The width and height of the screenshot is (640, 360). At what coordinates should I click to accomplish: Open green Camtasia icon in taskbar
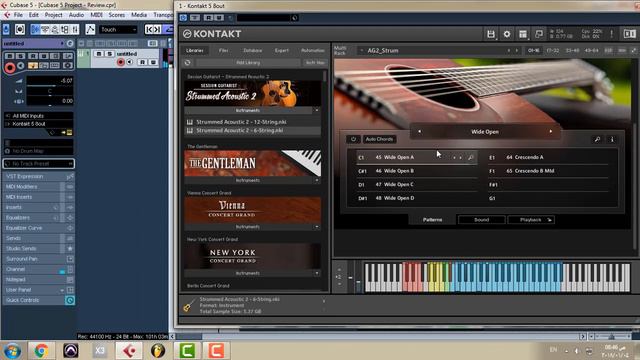(x=187, y=351)
